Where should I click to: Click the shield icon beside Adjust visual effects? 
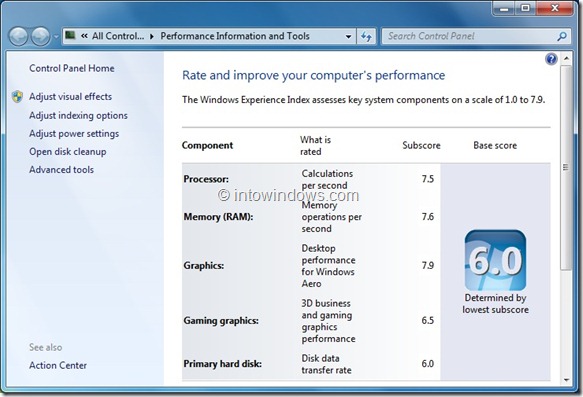point(17,97)
